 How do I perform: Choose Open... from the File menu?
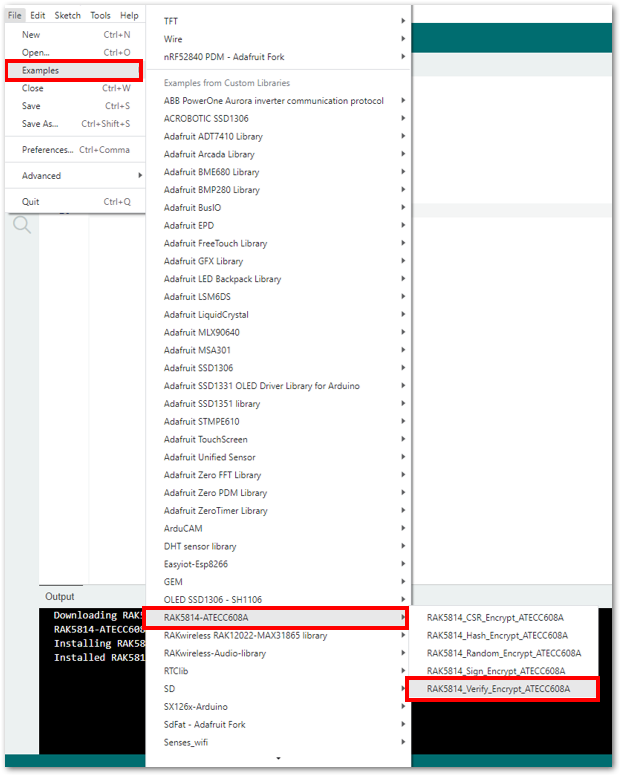pyautogui.click(x=75, y=52)
